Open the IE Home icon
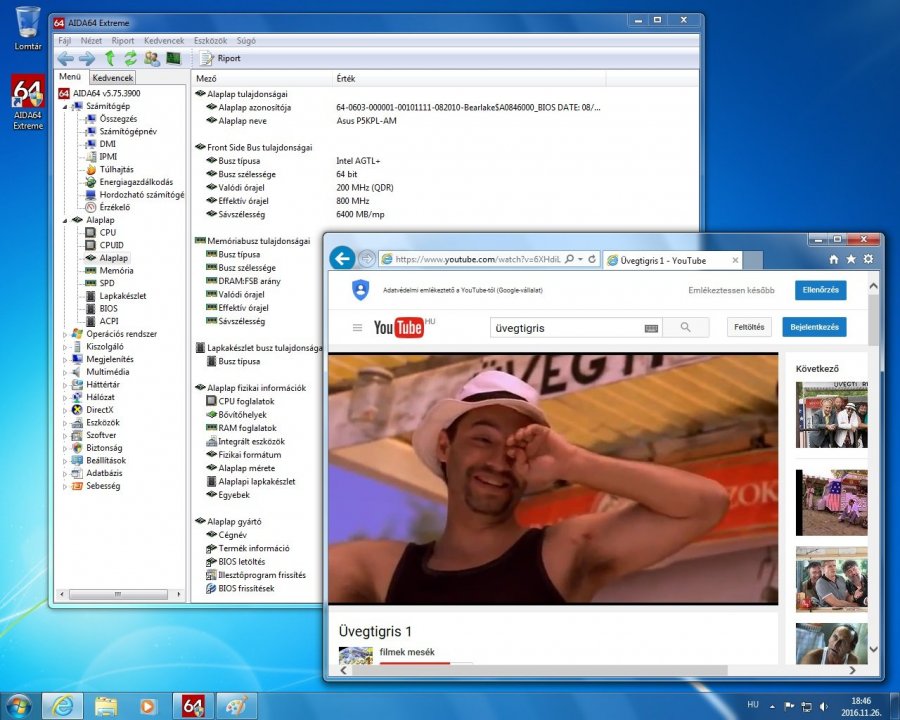This screenshot has height=720, width=900. coord(833,260)
